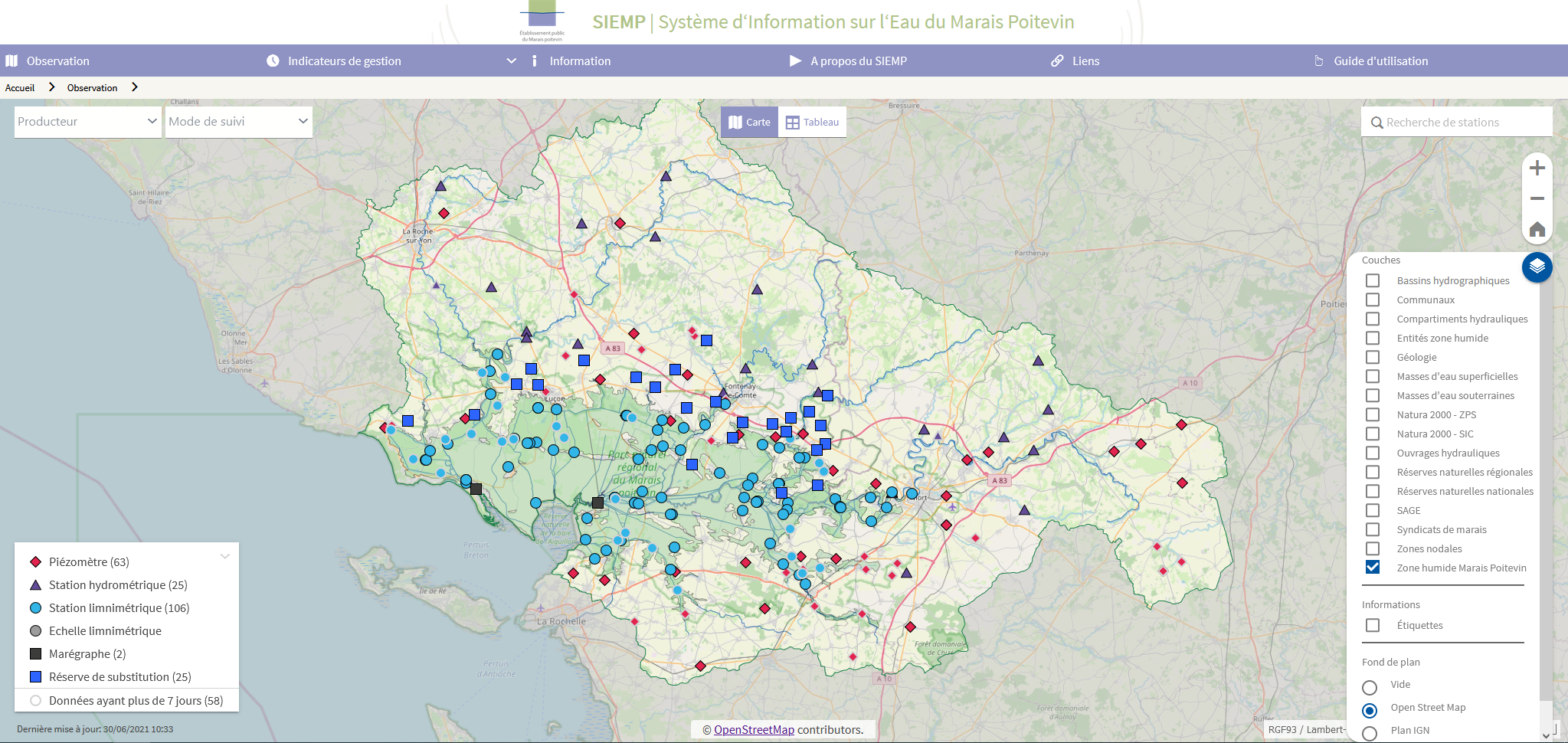Click the grid icon on Tableau tab
The width and height of the screenshot is (1568, 743).
coord(792,123)
